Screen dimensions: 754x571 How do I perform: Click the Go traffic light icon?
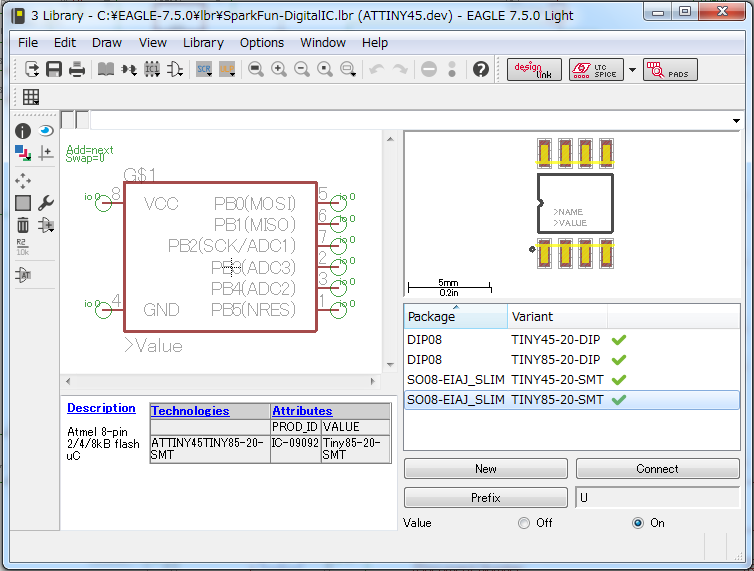(452, 69)
